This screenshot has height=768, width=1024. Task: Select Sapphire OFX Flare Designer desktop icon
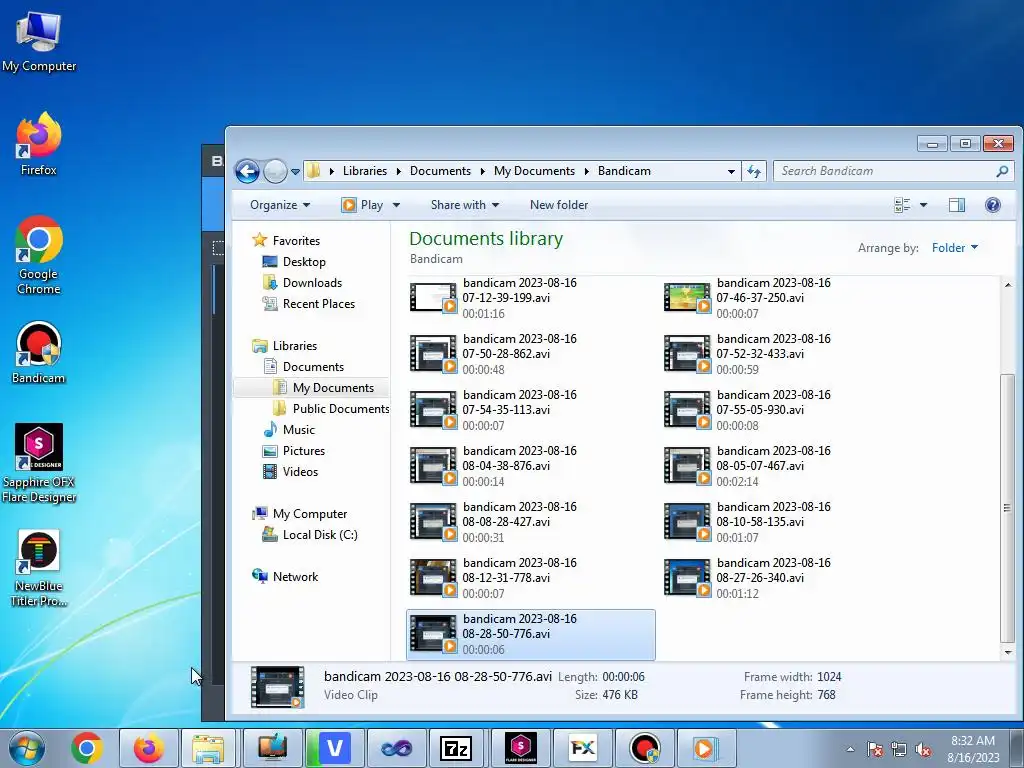(39, 463)
